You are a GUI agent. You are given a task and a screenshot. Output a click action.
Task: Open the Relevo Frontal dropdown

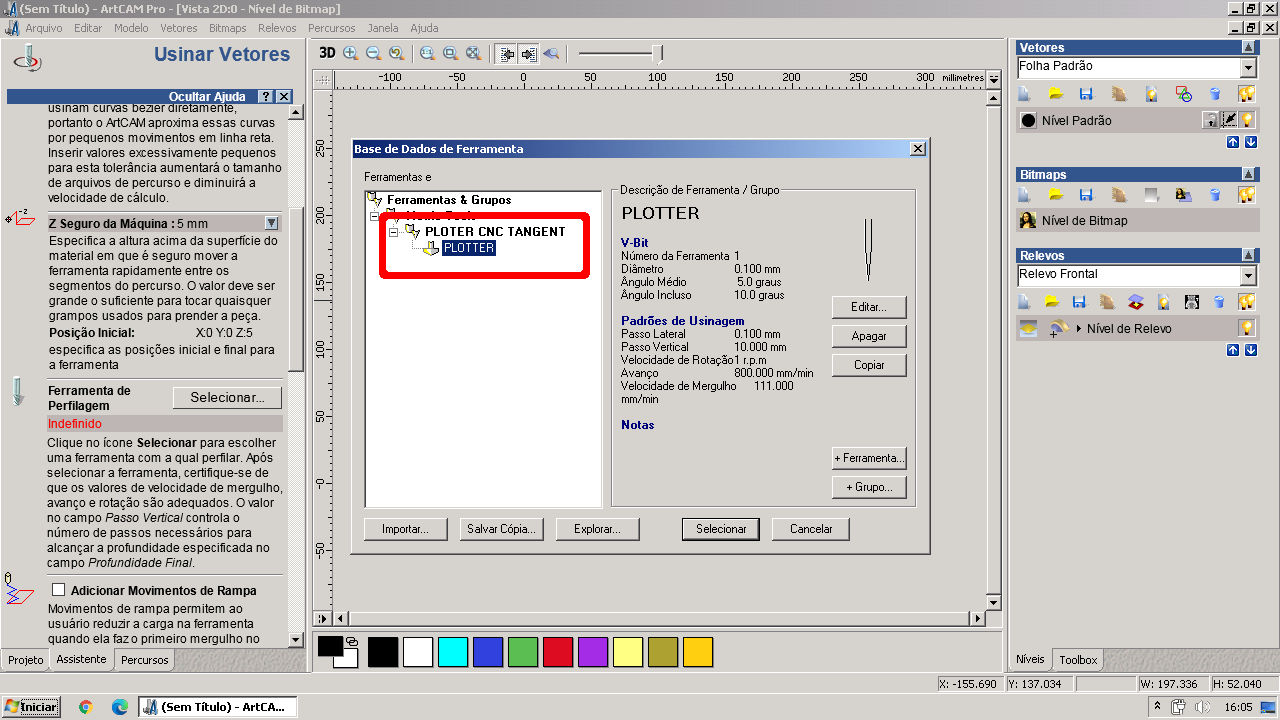click(1247, 275)
